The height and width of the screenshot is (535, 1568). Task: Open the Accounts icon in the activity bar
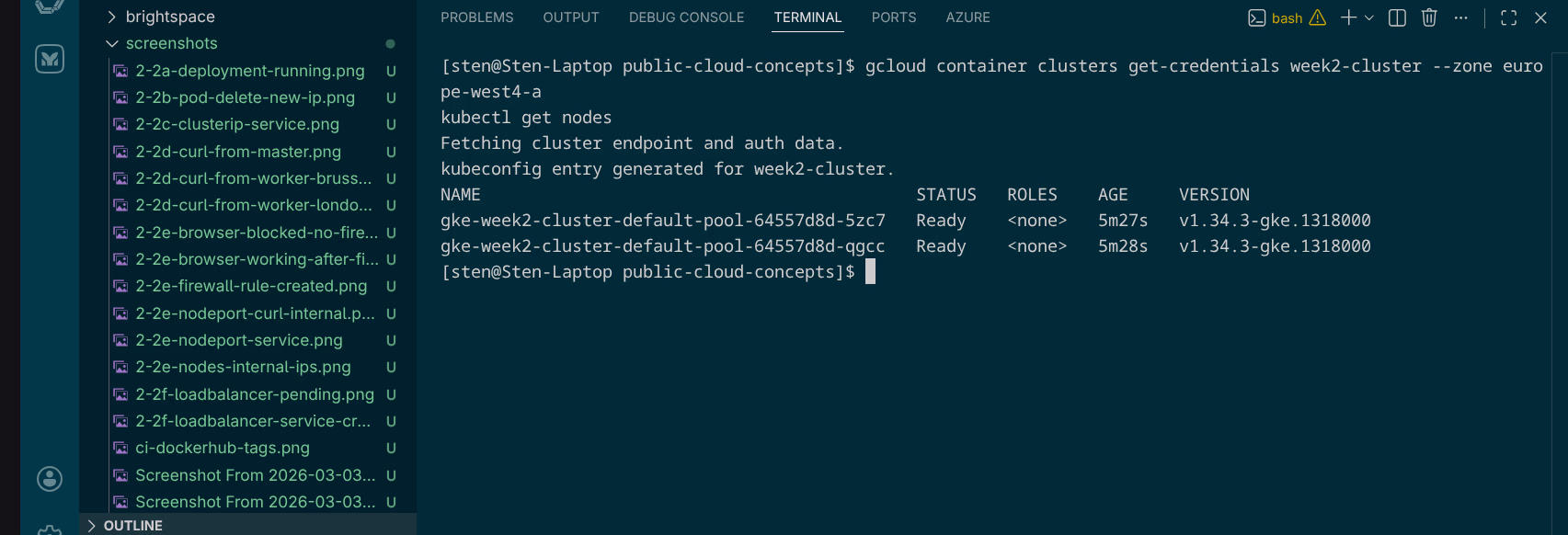click(x=50, y=479)
